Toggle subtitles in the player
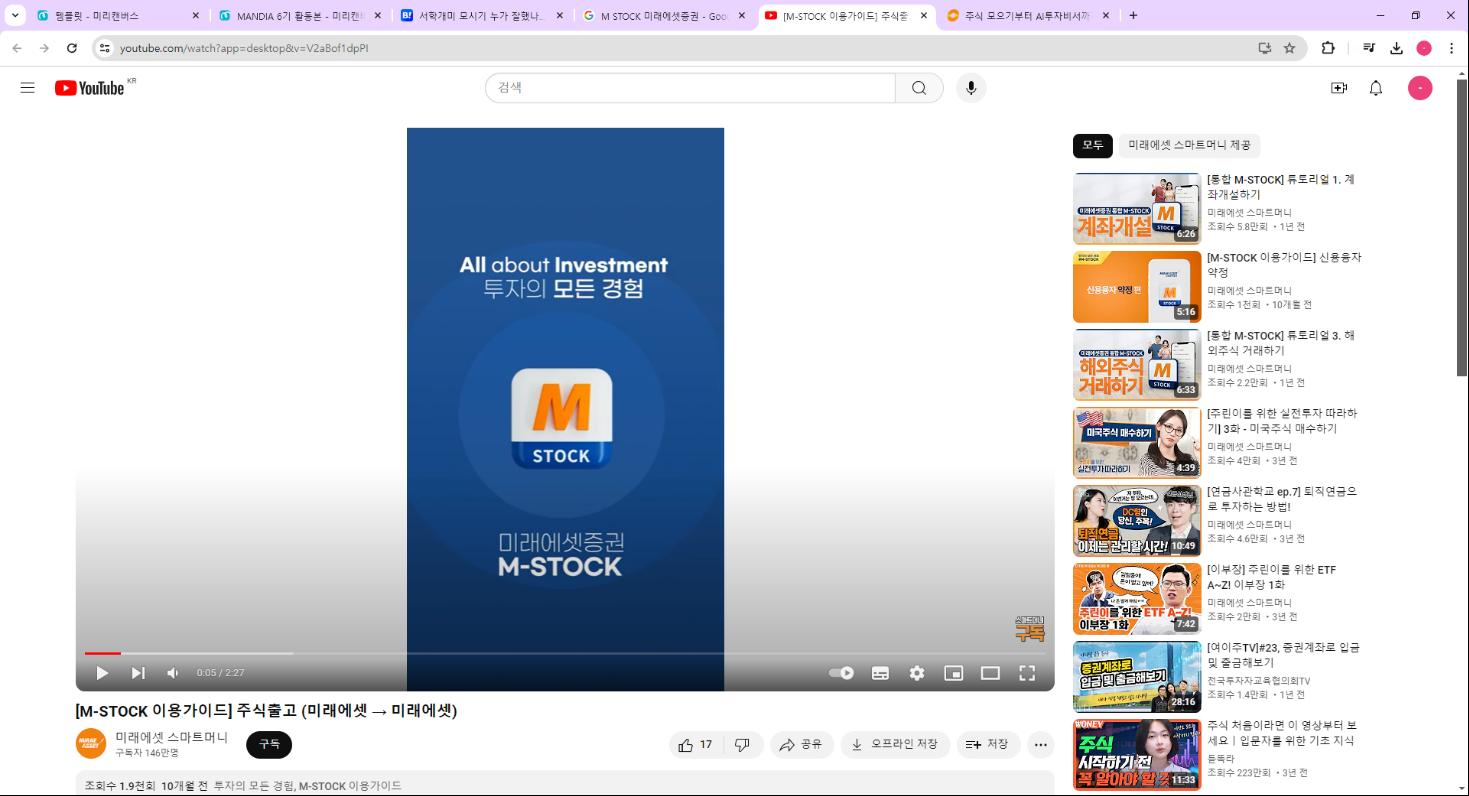 [880, 673]
